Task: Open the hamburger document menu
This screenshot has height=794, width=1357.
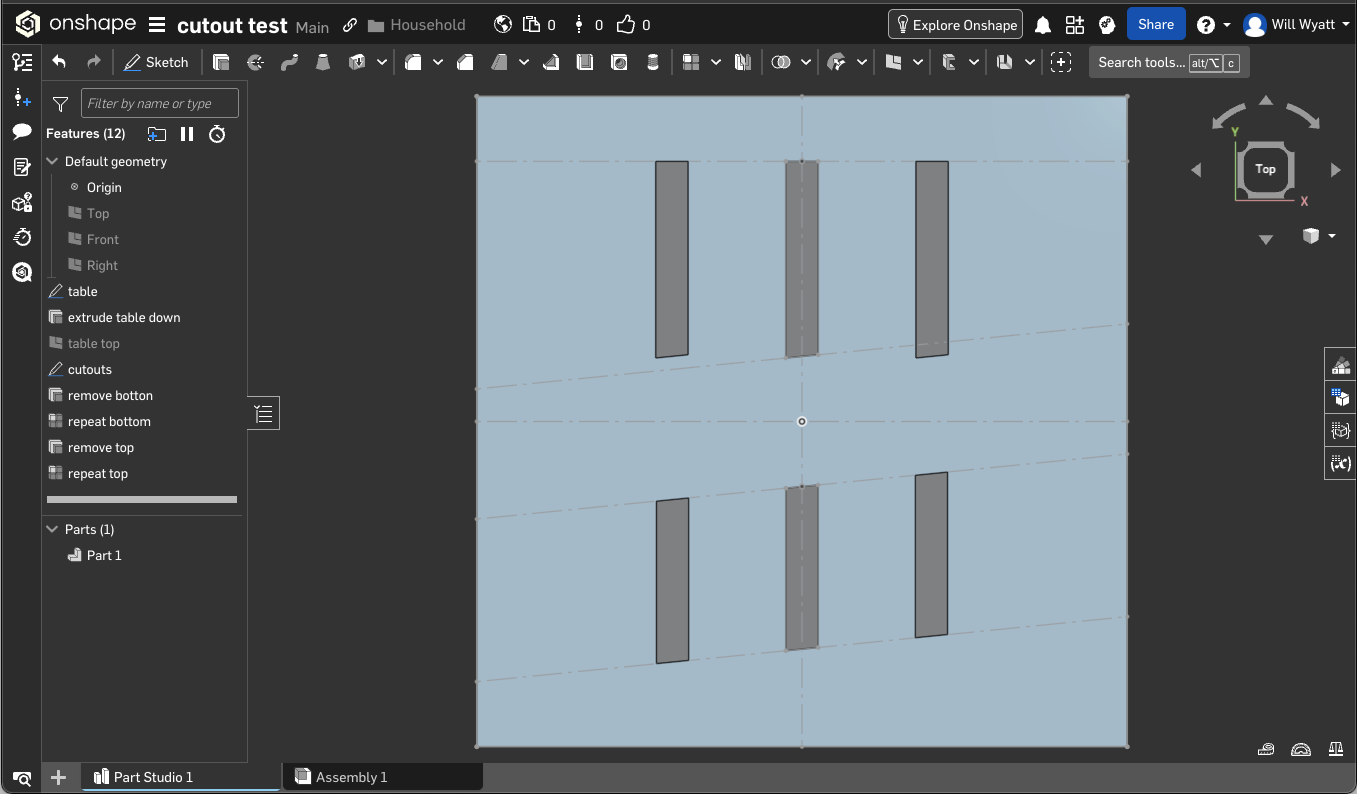Action: pos(157,25)
